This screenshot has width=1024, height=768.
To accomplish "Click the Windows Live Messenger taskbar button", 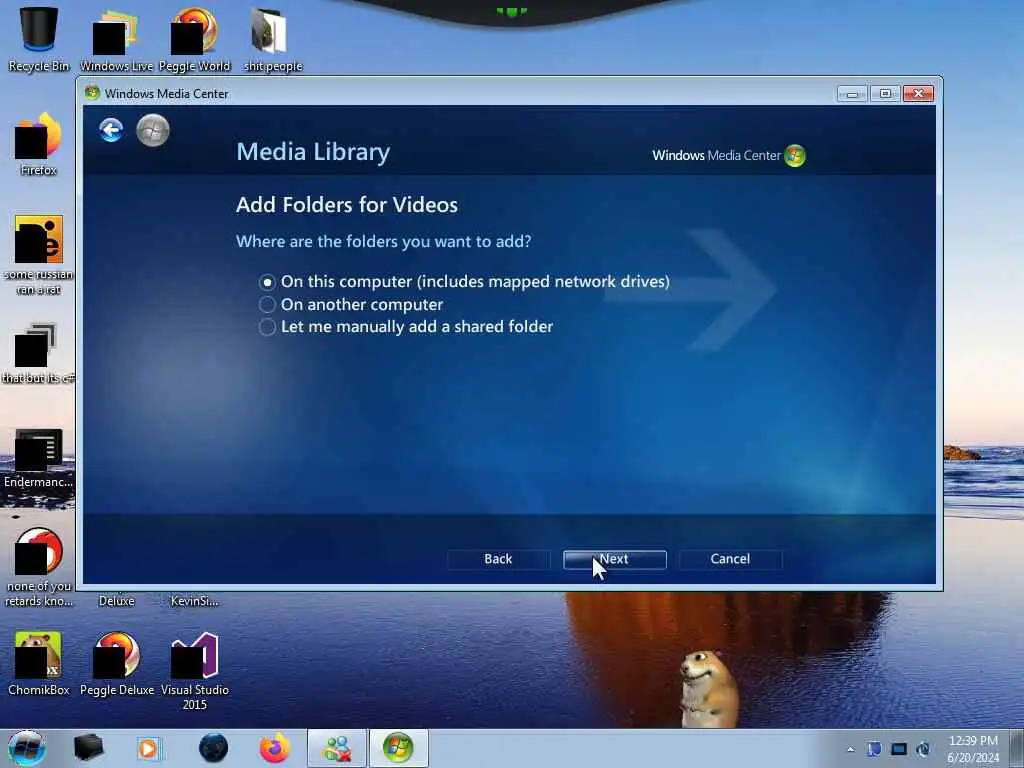I will [x=337, y=748].
